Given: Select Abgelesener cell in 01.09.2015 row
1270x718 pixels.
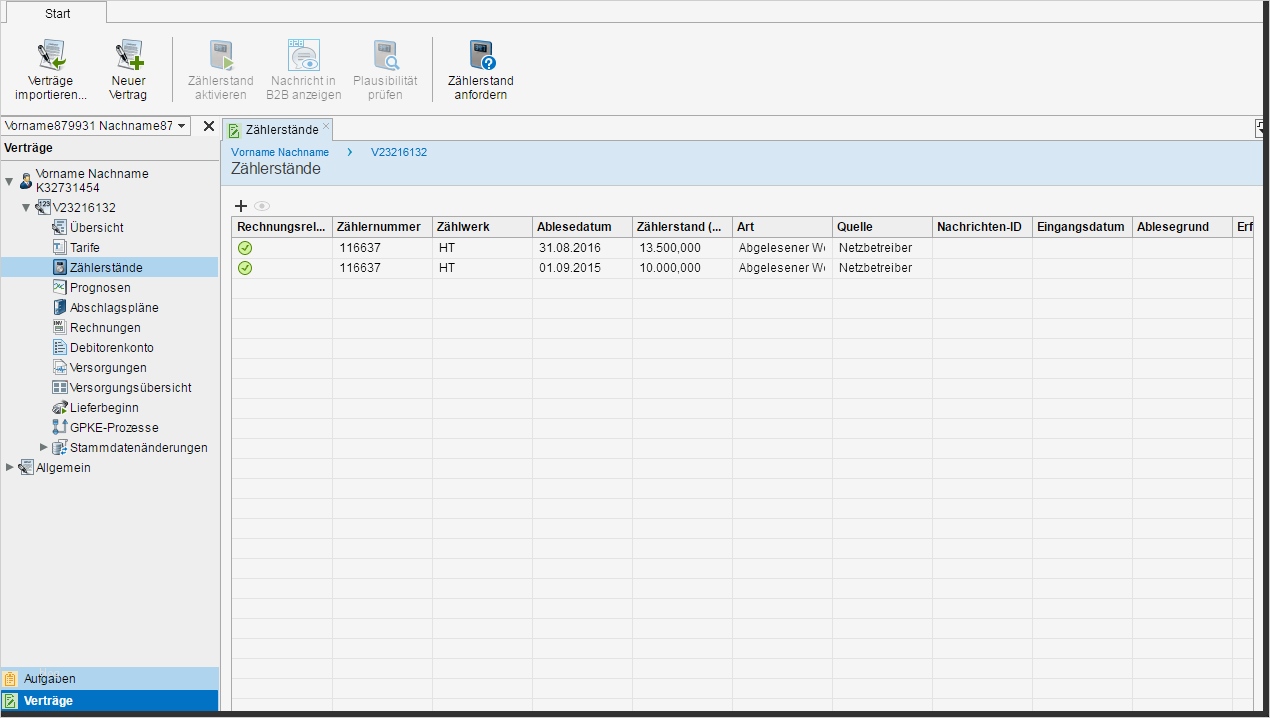Looking at the screenshot, I should pos(782,268).
